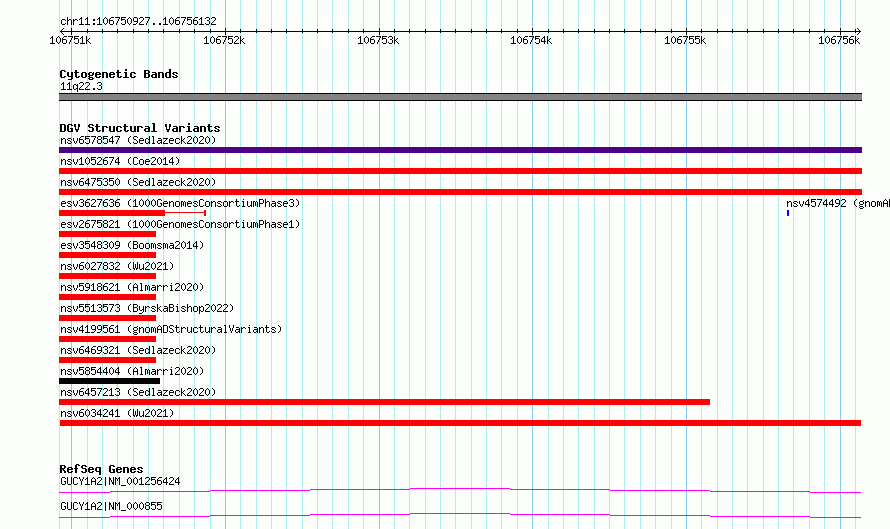Click the 106755k ruler tick label
Viewport: 890px width, 529px height.
(685, 40)
